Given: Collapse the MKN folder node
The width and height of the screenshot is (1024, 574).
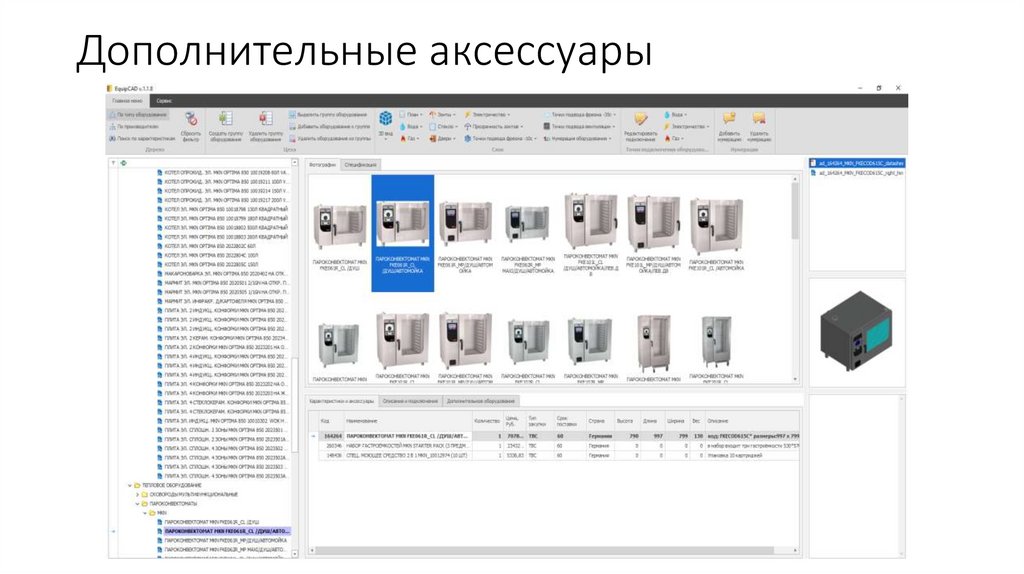Looking at the screenshot, I should click(x=145, y=513).
